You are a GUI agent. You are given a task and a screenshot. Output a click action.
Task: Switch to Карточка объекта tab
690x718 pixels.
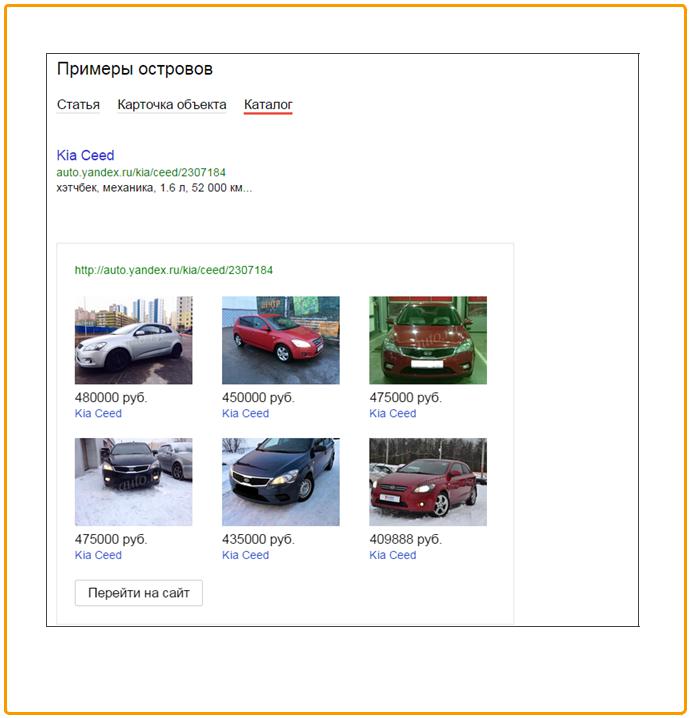coord(171,104)
